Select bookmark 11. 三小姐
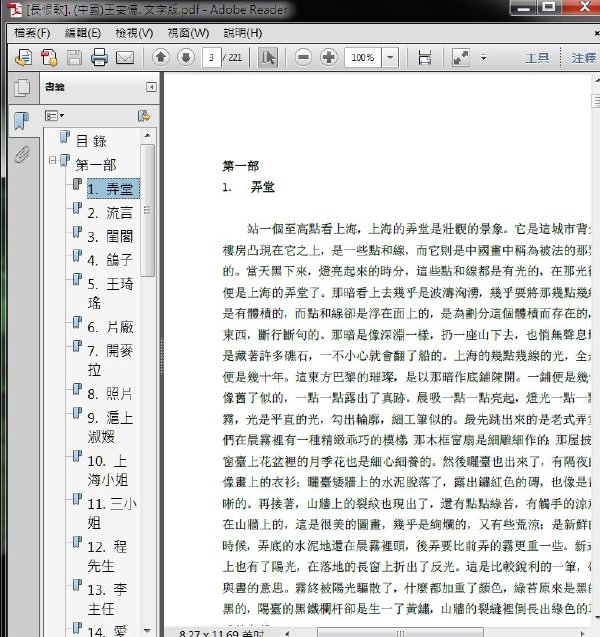Image resolution: width=600 pixels, height=637 pixels. coord(112,513)
